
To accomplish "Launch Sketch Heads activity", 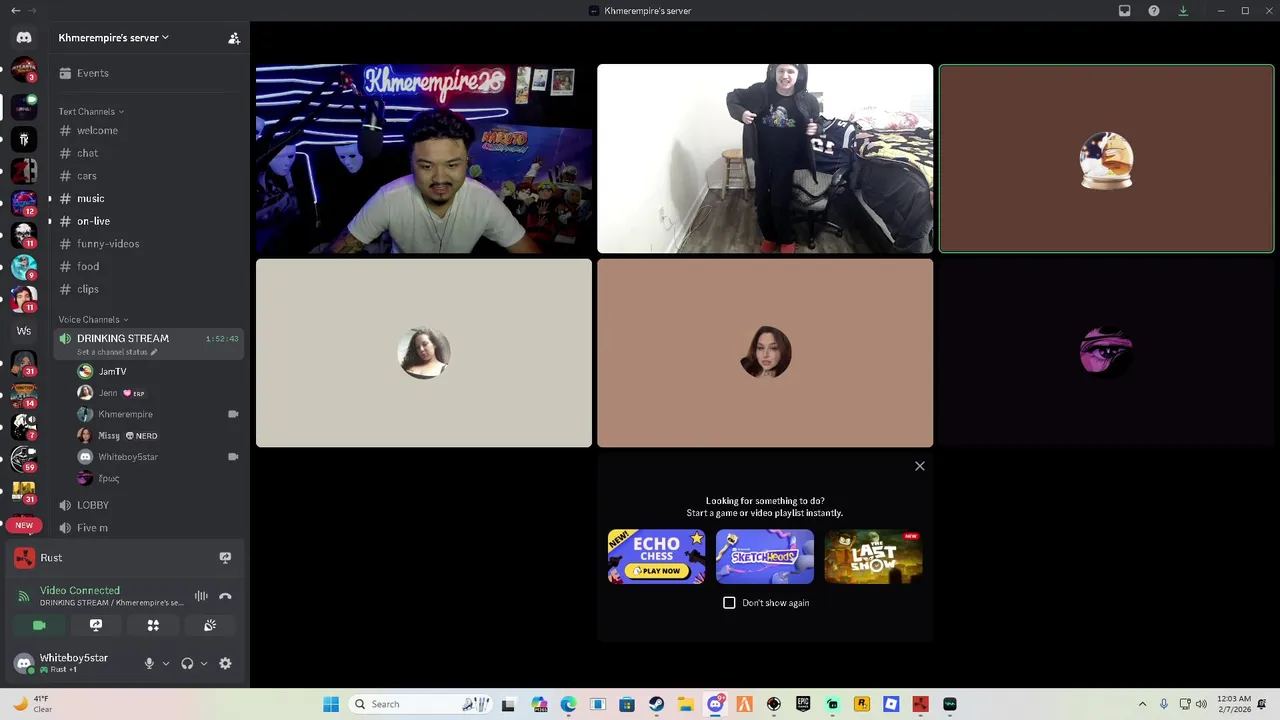I will [x=765, y=557].
